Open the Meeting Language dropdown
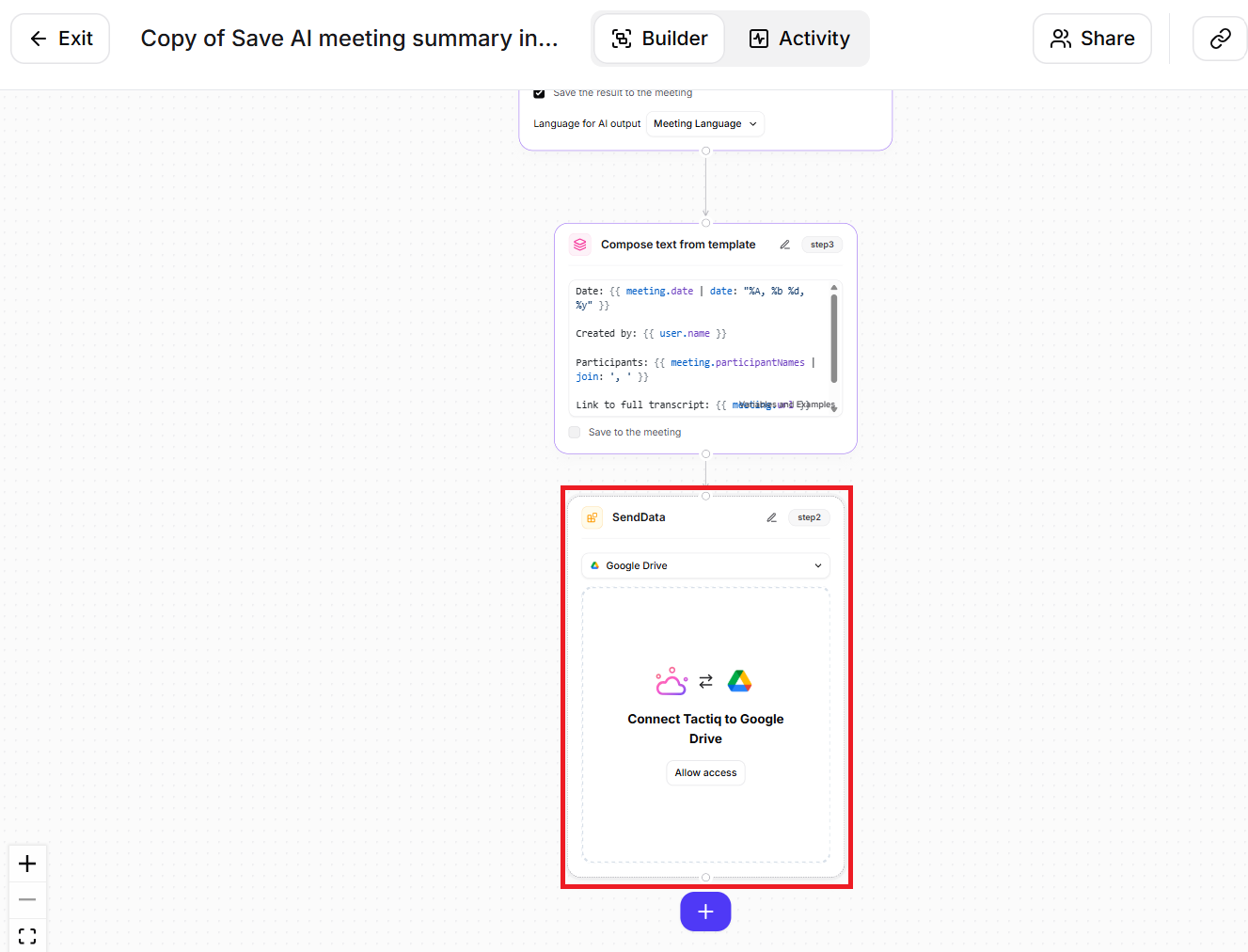The width and height of the screenshot is (1248, 952). pos(704,123)
